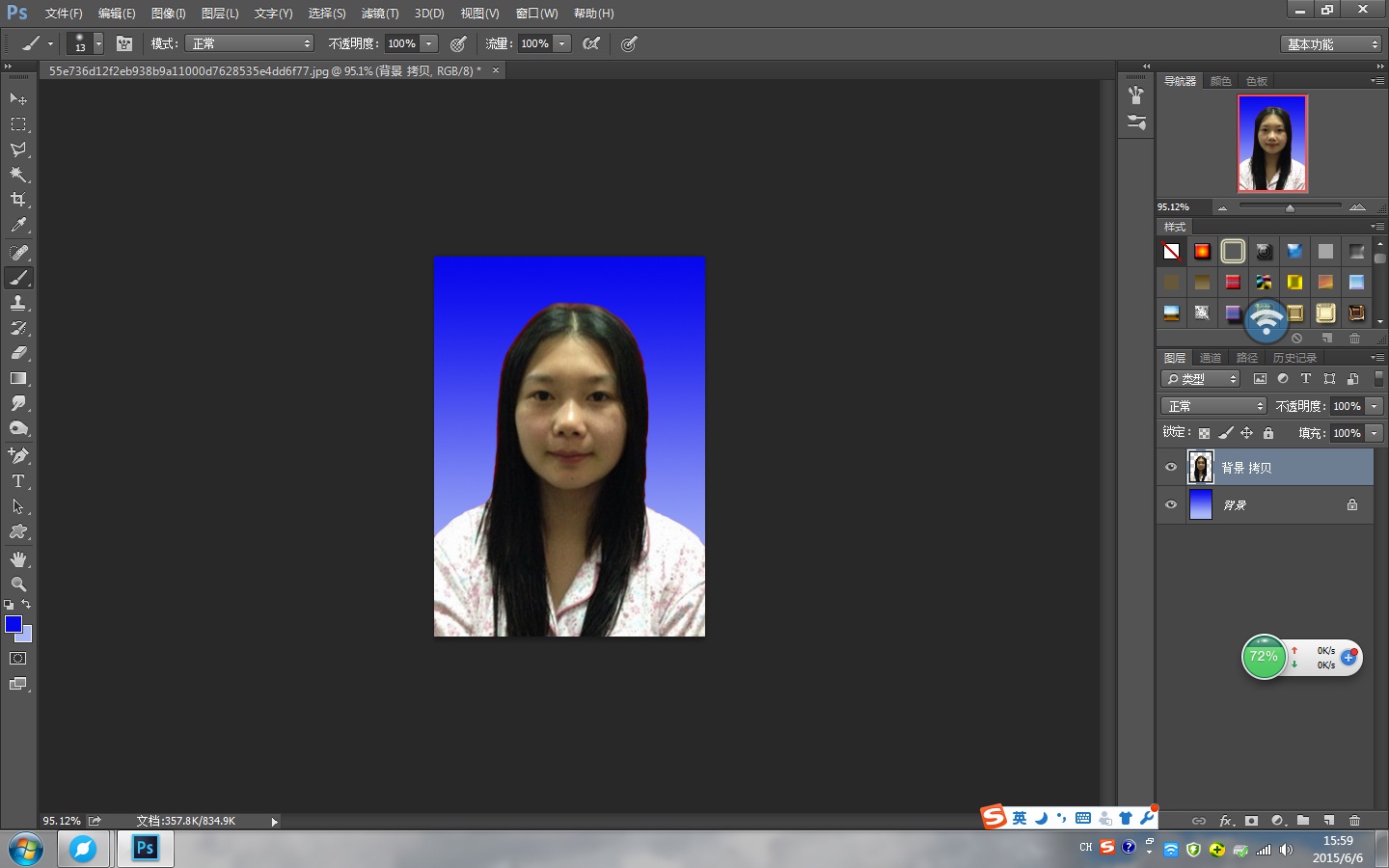The image size is (1389, 868).
Task: Select the Brush tool in toolbox
Action: (x=18, y=278)
